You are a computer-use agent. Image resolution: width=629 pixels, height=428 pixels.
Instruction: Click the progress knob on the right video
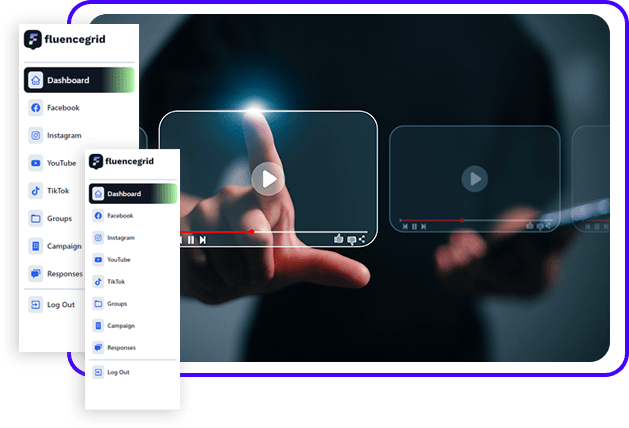point(462,220)
